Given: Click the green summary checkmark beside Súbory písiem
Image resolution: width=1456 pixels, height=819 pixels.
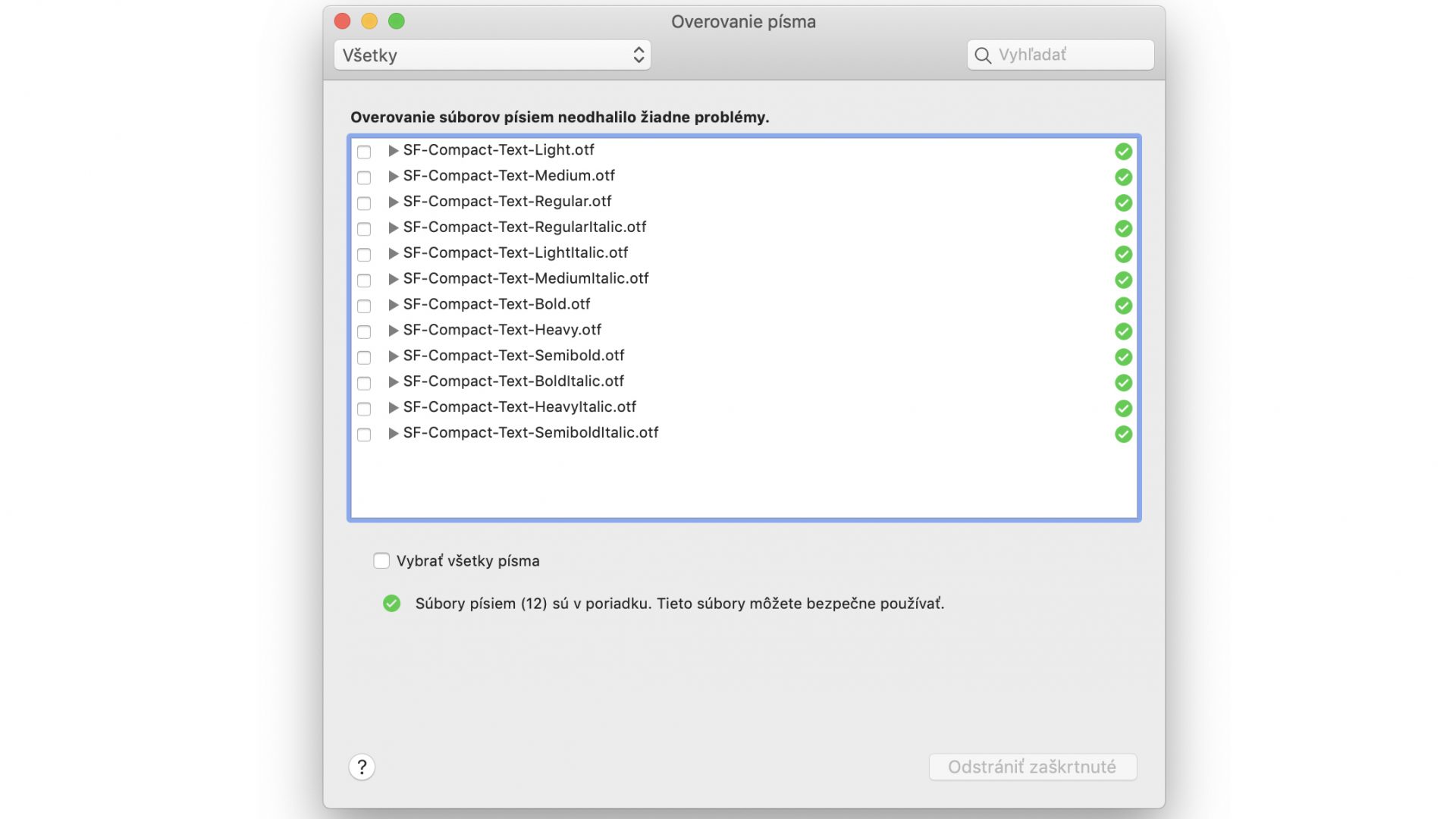Looking at the screenshot, I should (x=391, y=604).
